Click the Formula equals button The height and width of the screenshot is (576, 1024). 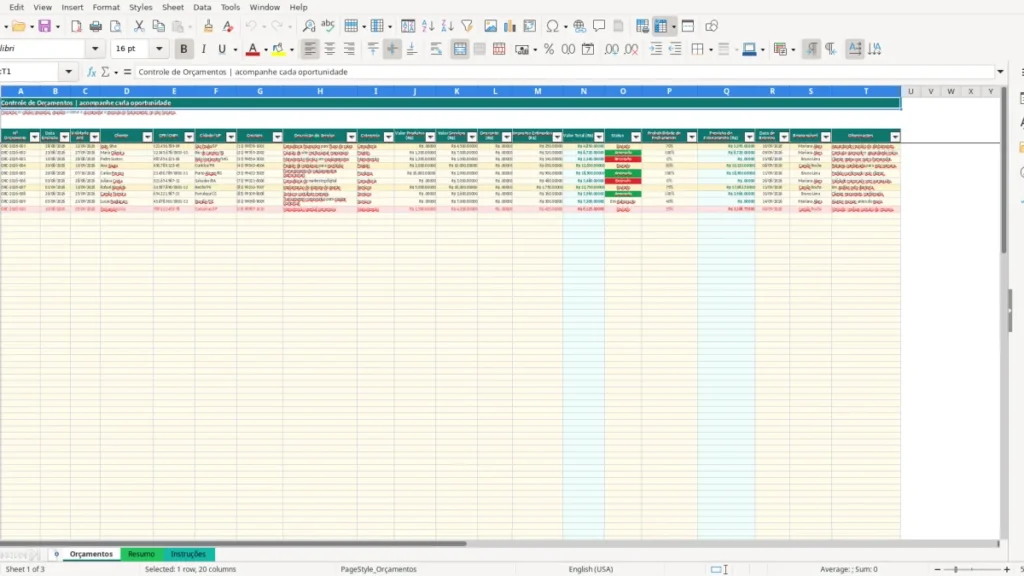pos(127,72)
